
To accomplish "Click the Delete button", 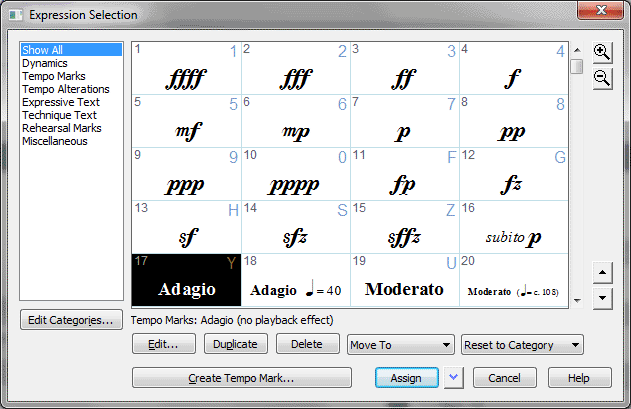I will point(307,344).
